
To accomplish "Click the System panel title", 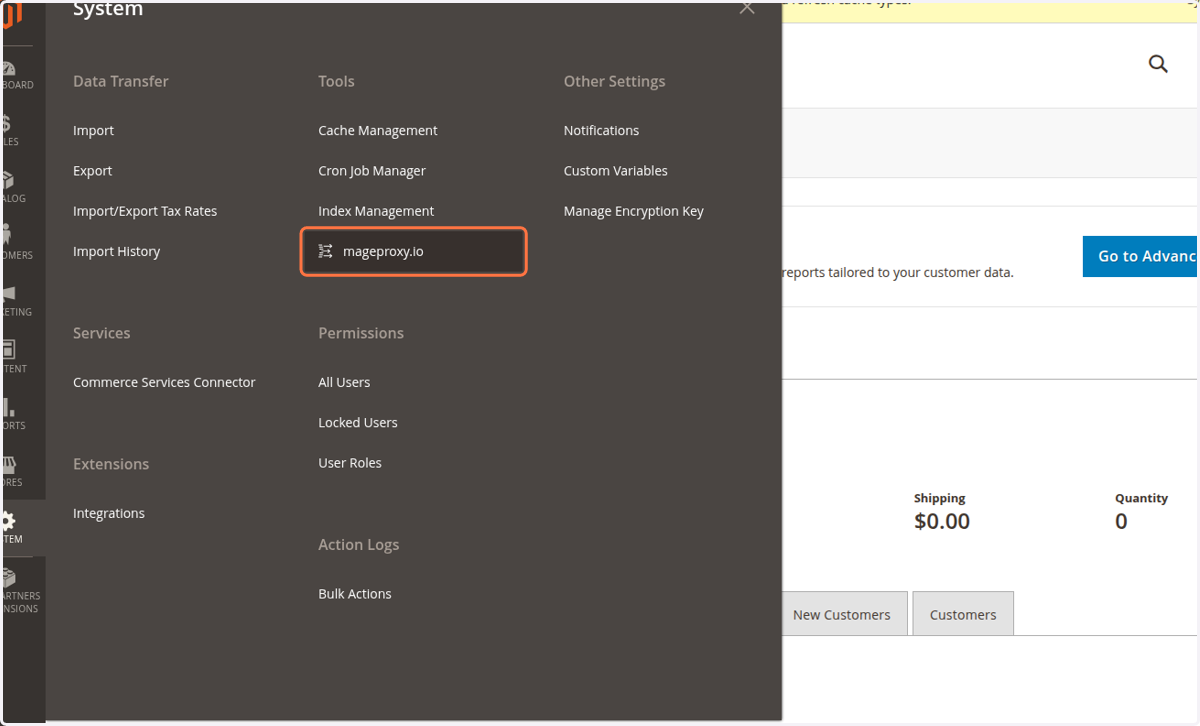I will tap(108, 10).
